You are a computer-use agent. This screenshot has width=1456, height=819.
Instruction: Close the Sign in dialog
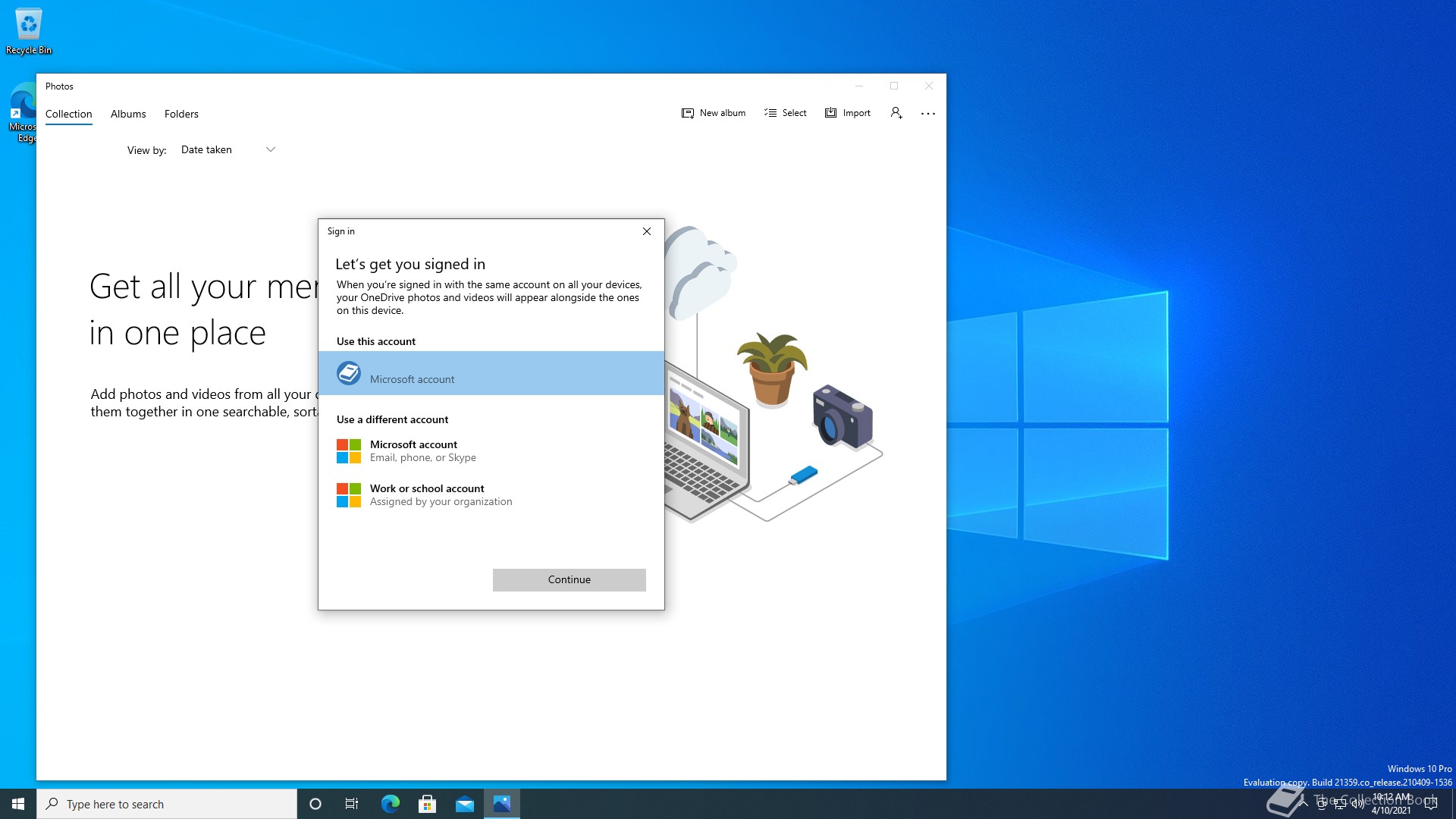coord(647,231)
